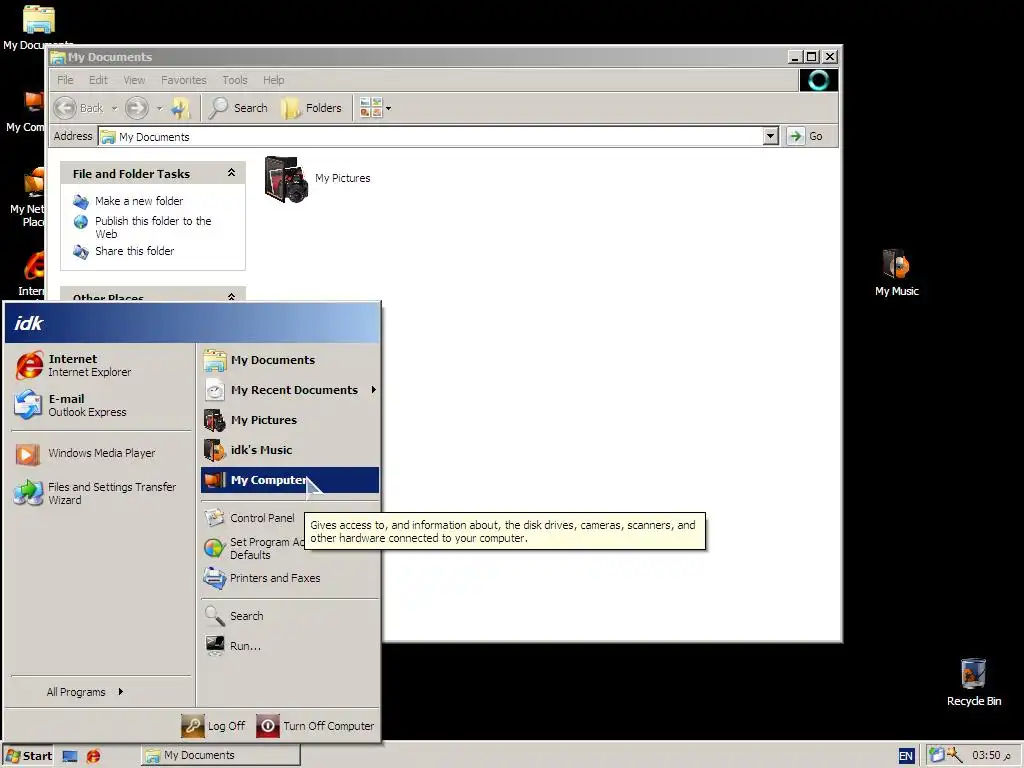Click EN language indicator in tray
The image size is (1024, 768).
point(906,756)
